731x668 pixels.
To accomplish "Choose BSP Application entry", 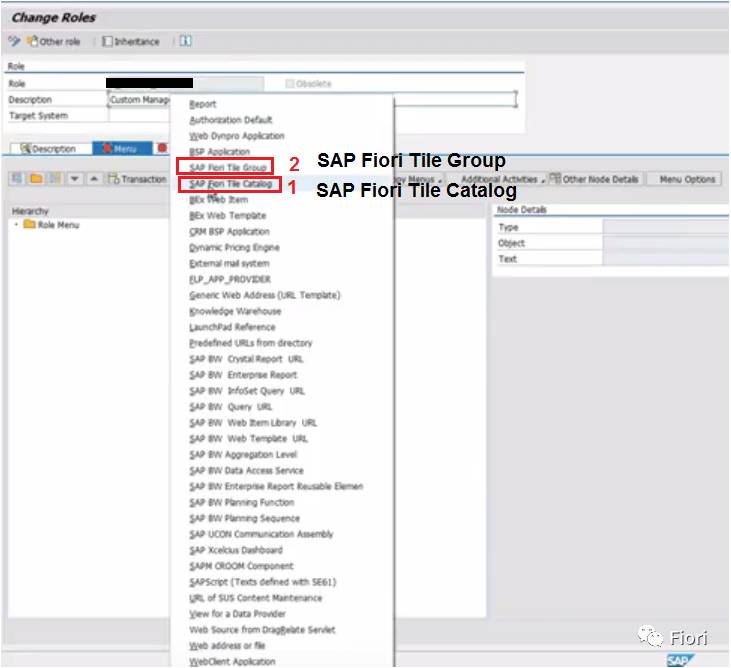I will pos(219,152).
